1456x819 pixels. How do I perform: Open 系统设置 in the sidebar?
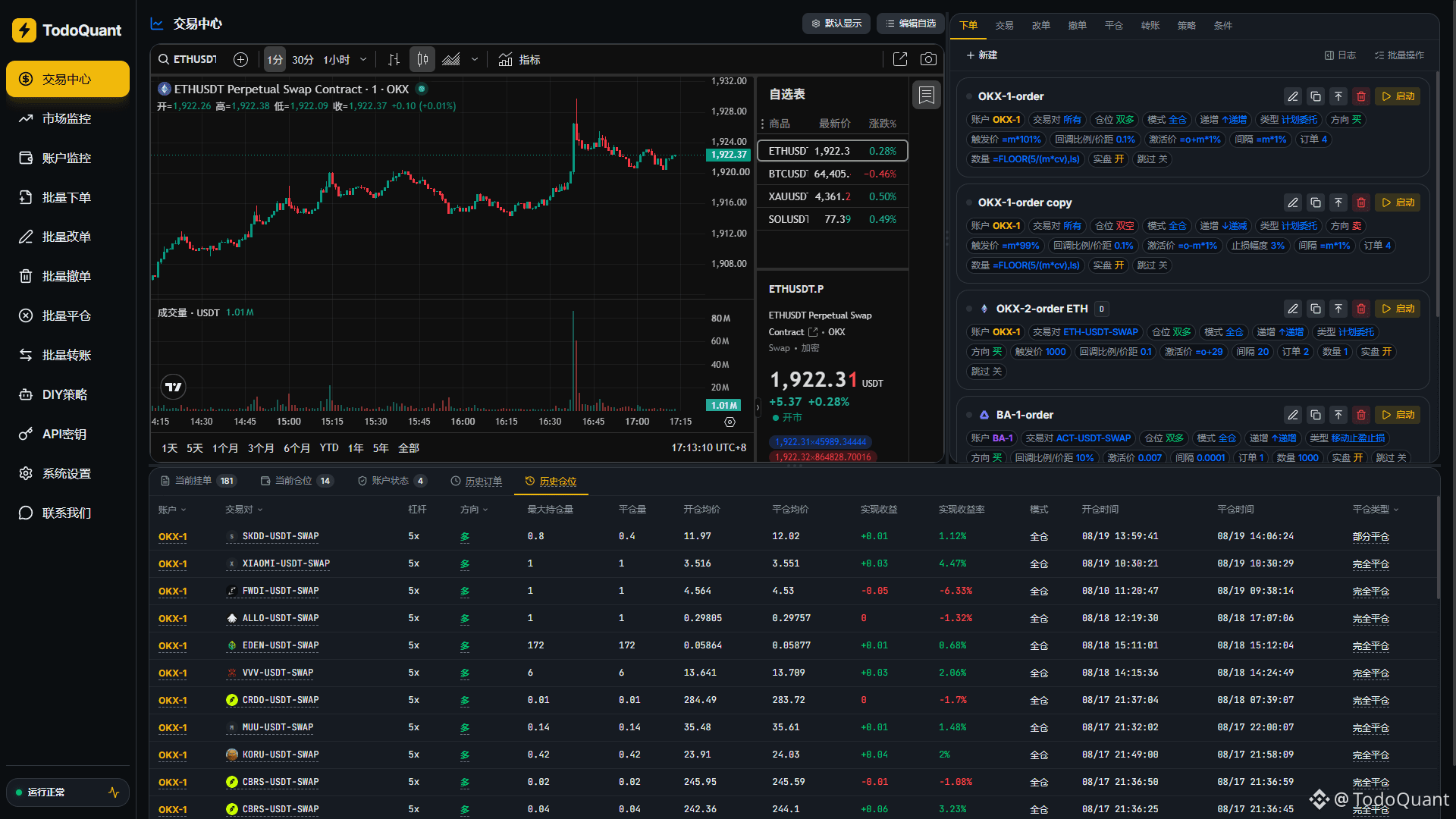[67, 473]
